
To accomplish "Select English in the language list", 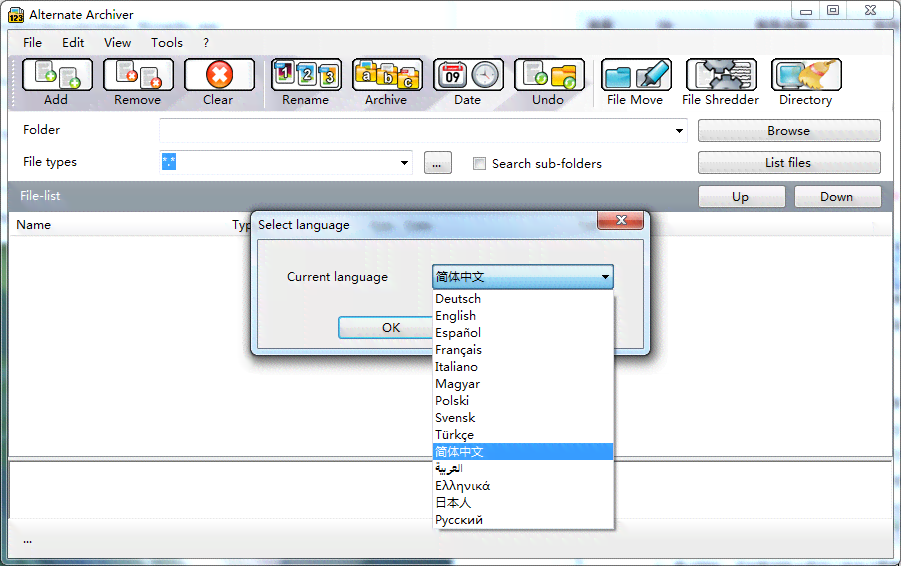I will pos(523,316).
